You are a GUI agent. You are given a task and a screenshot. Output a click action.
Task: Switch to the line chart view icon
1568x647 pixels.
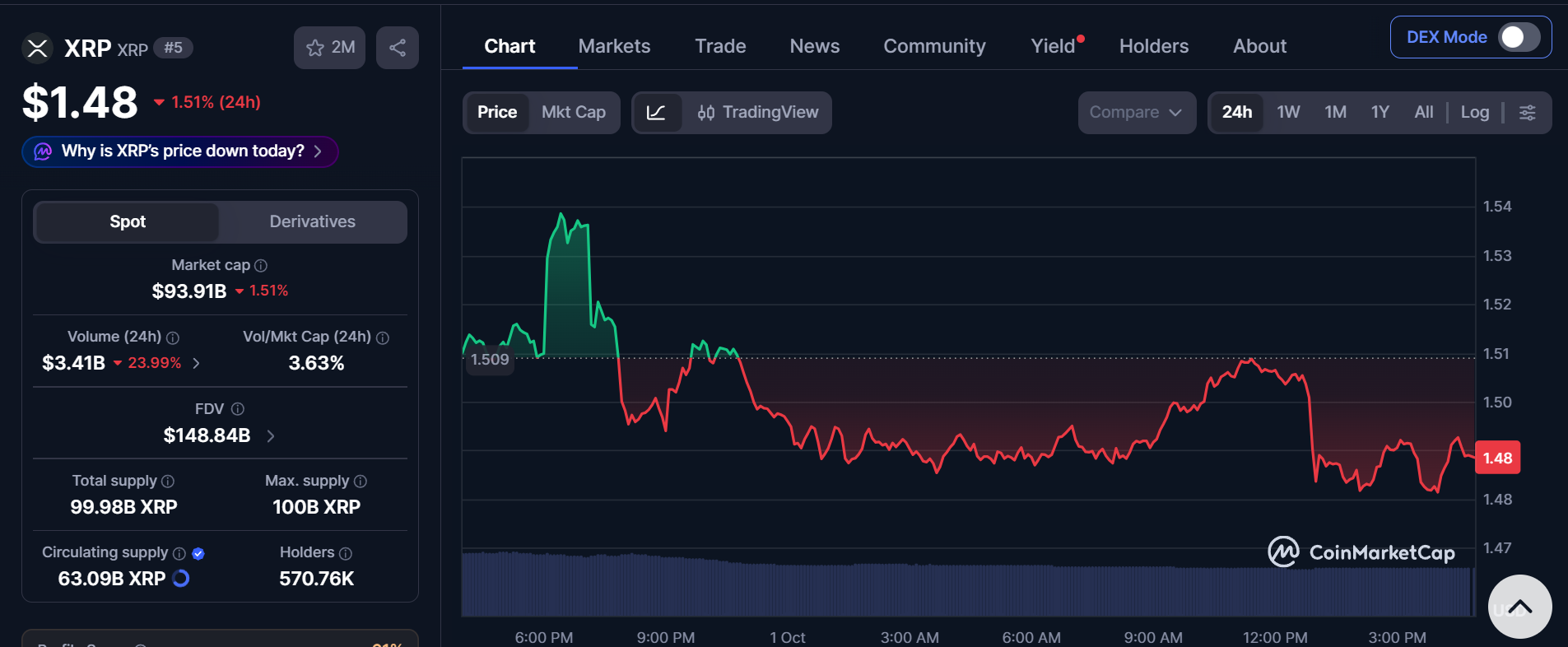[x=656, y=113]
